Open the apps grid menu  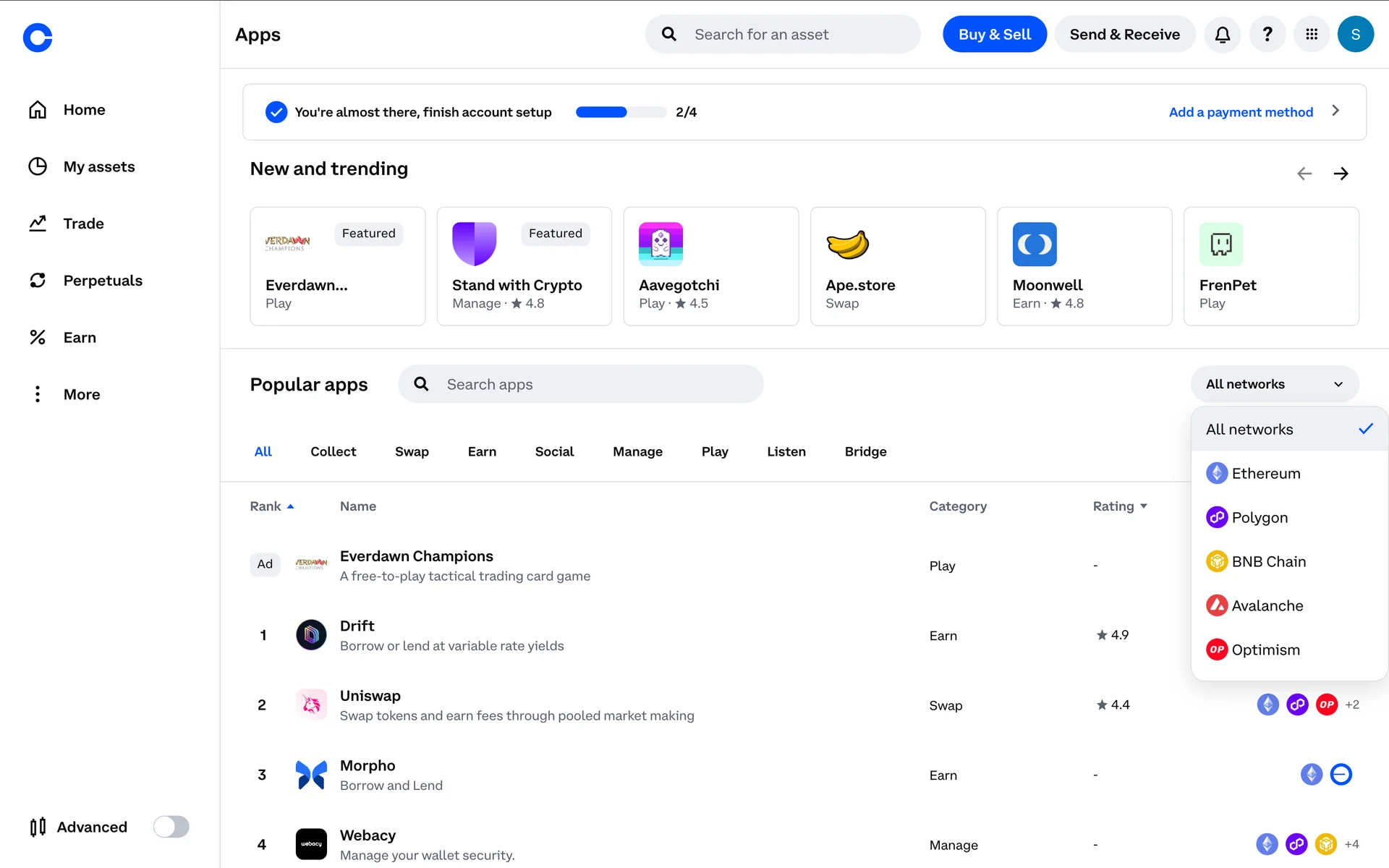(1311, 34)
